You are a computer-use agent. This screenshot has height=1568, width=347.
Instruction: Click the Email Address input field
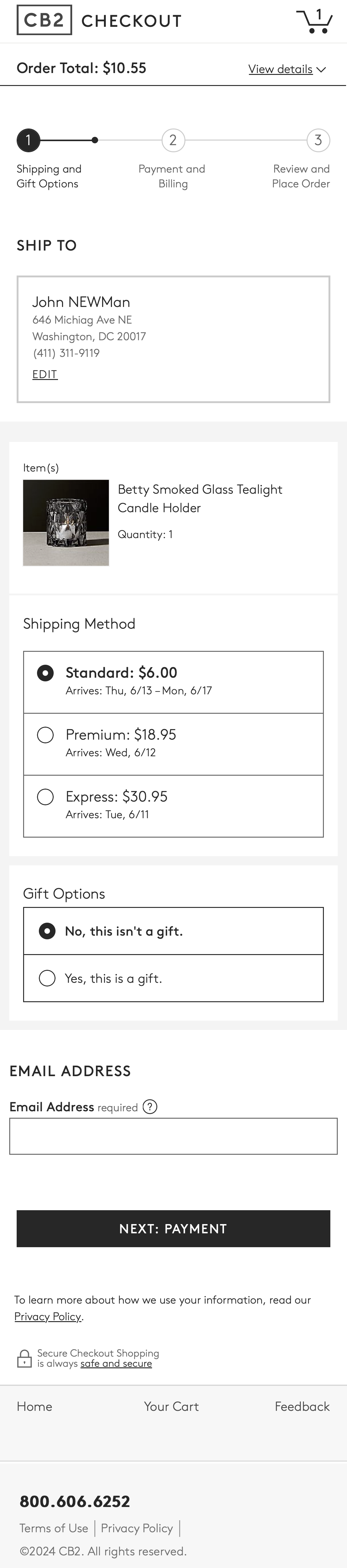[173, 1136]
